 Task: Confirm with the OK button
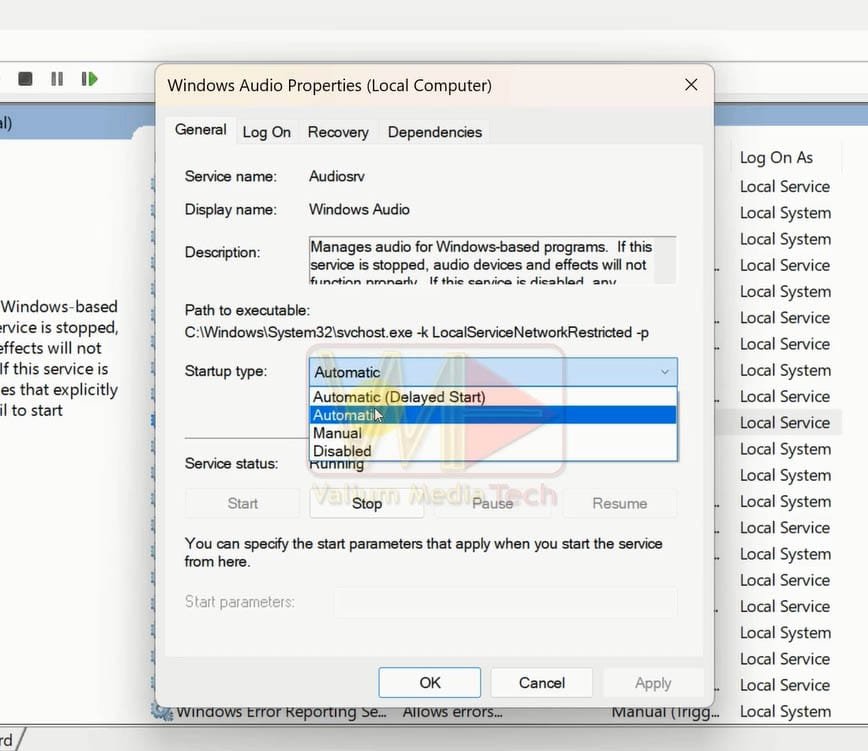430,682
